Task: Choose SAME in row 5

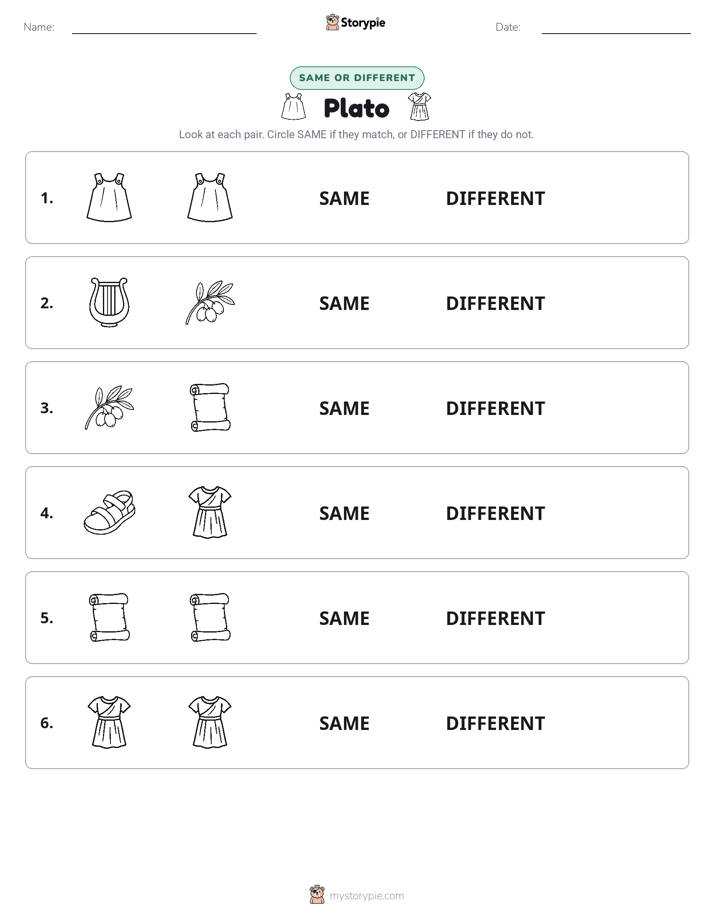Action: 344,618
